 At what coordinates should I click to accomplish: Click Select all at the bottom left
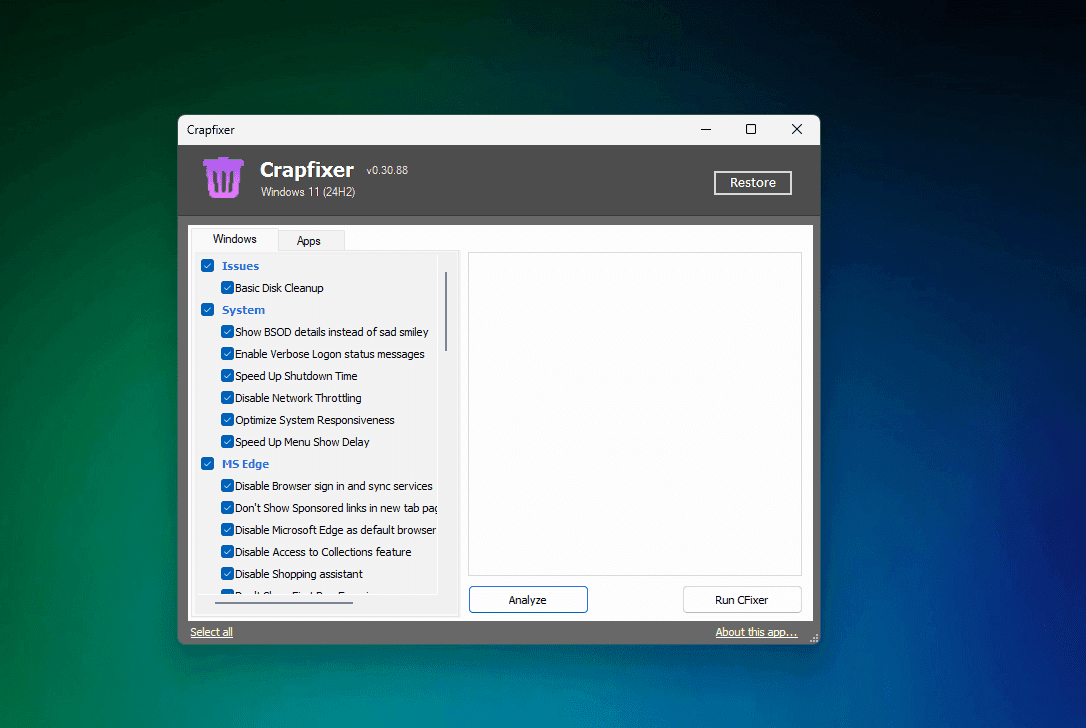[x=211, y=631]
